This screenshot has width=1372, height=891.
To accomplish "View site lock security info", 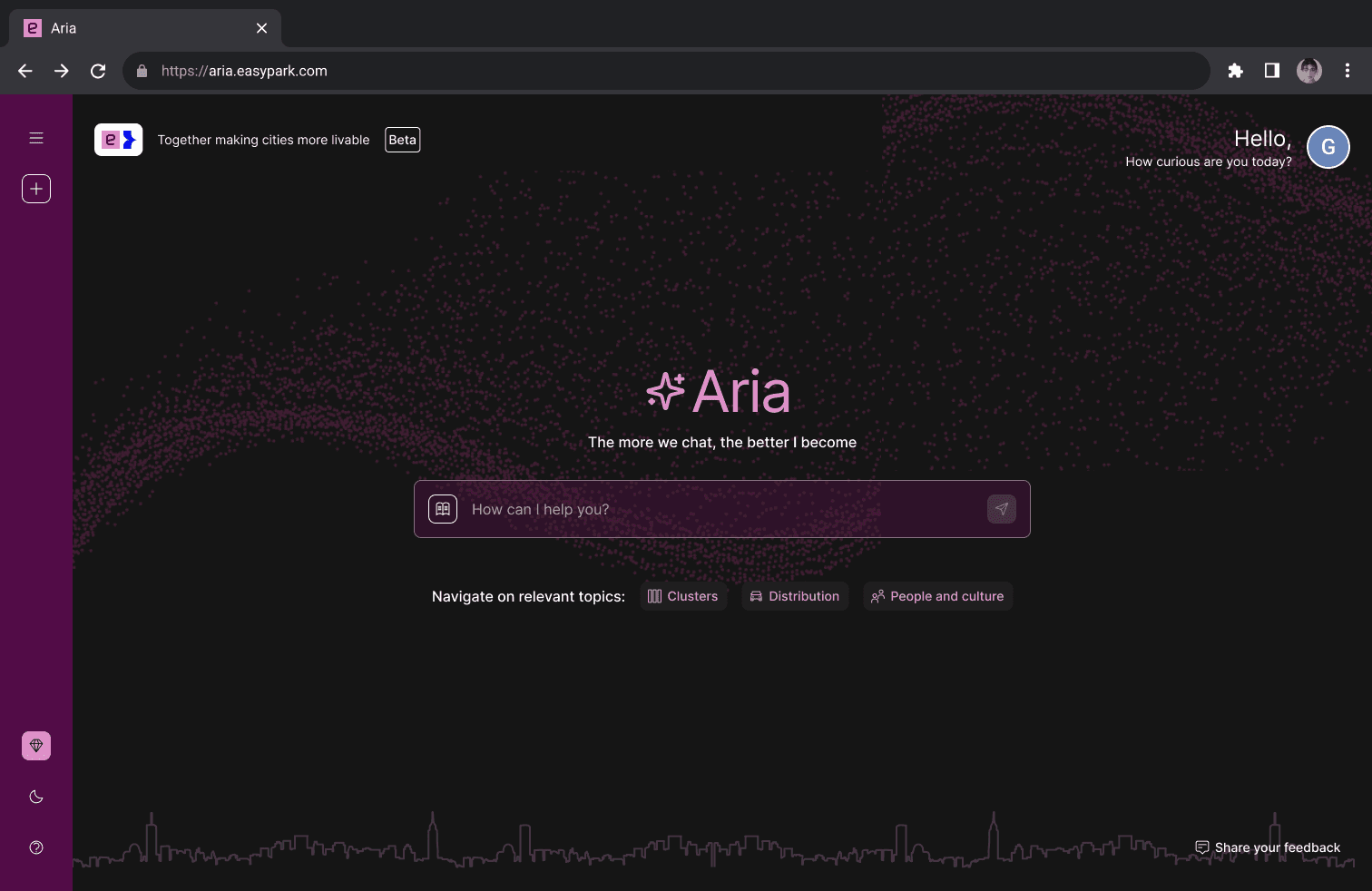I will 142,71.
